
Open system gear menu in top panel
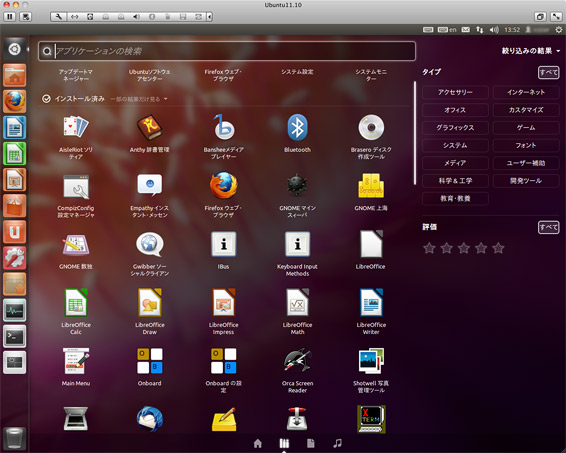coord(558,30)
